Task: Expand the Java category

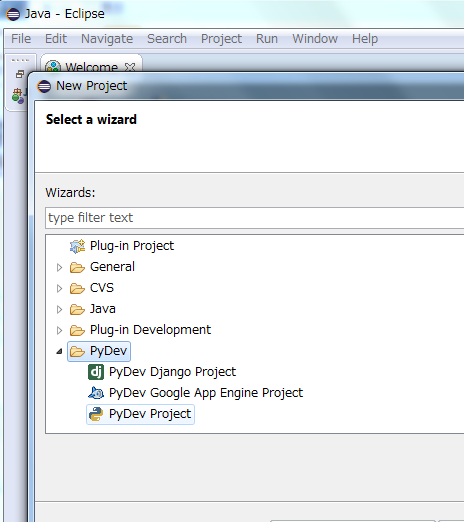Action: [59, 309]
